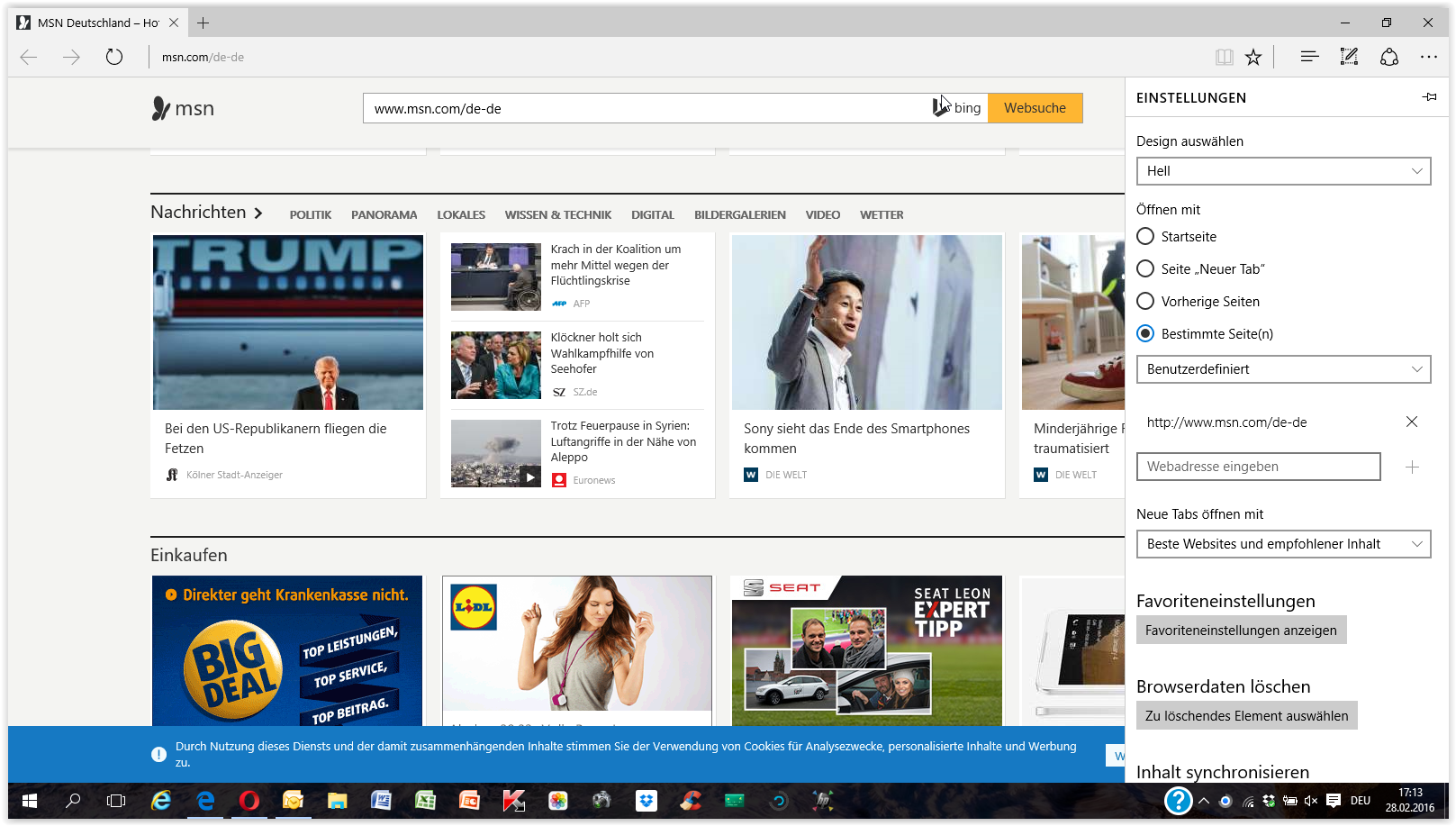Click the browser forward arrow
The width and height of the screenshot is (1456, 826).
coord(71,57)
